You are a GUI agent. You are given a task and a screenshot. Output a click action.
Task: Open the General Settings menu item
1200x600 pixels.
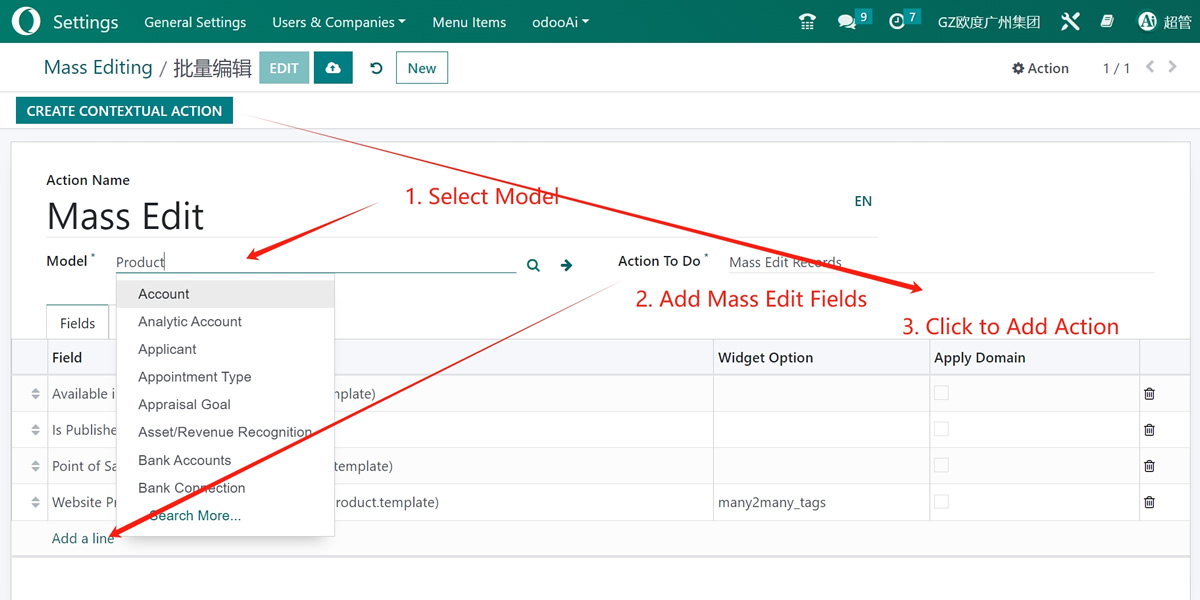click(195, 22)
